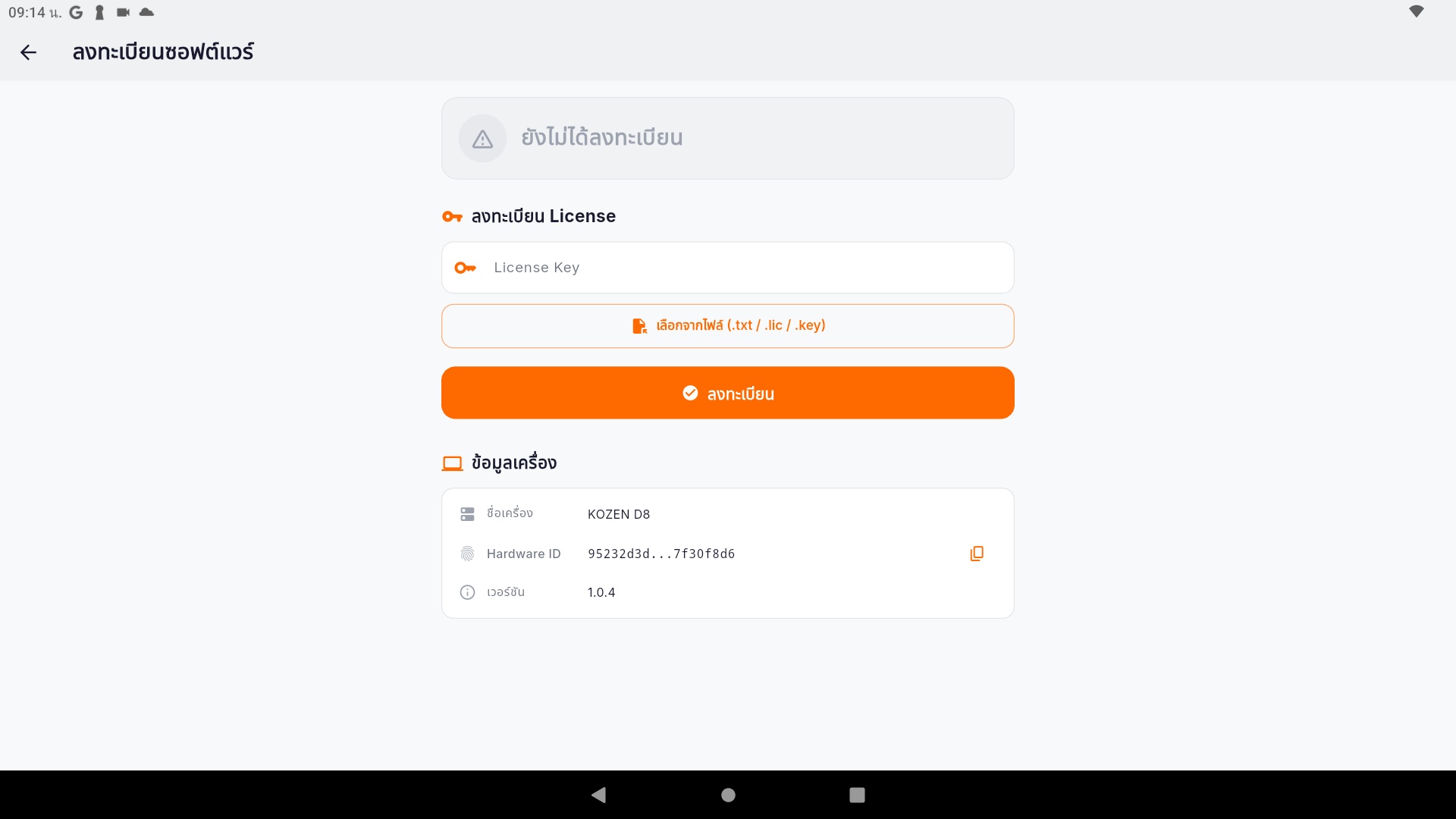Screen dimensions: 1456x819
Task: Tap the warning triangle status icon
Action: point(482,139)
